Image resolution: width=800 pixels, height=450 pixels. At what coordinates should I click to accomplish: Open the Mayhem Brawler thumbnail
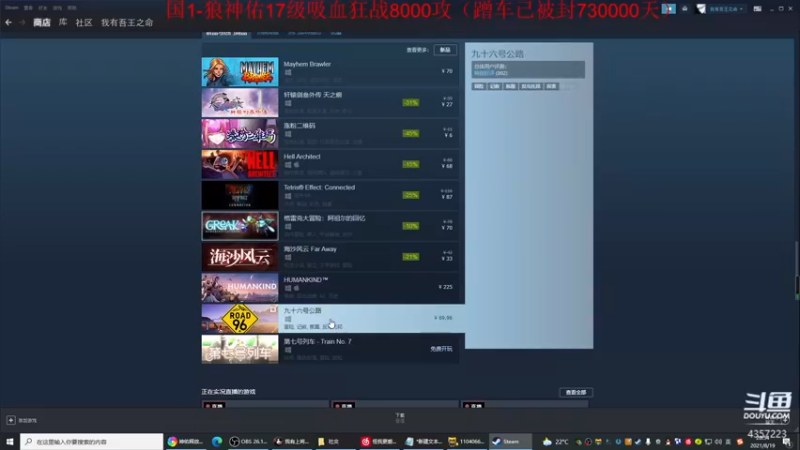click(240, 71)
